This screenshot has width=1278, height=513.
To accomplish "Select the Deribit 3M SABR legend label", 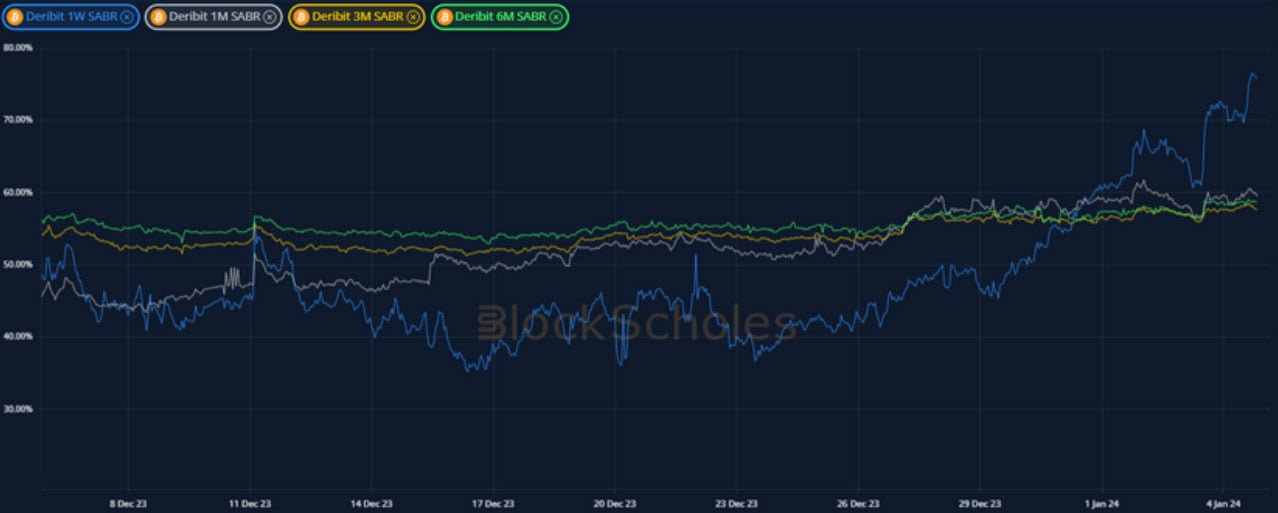I will [x=356, y=17].
